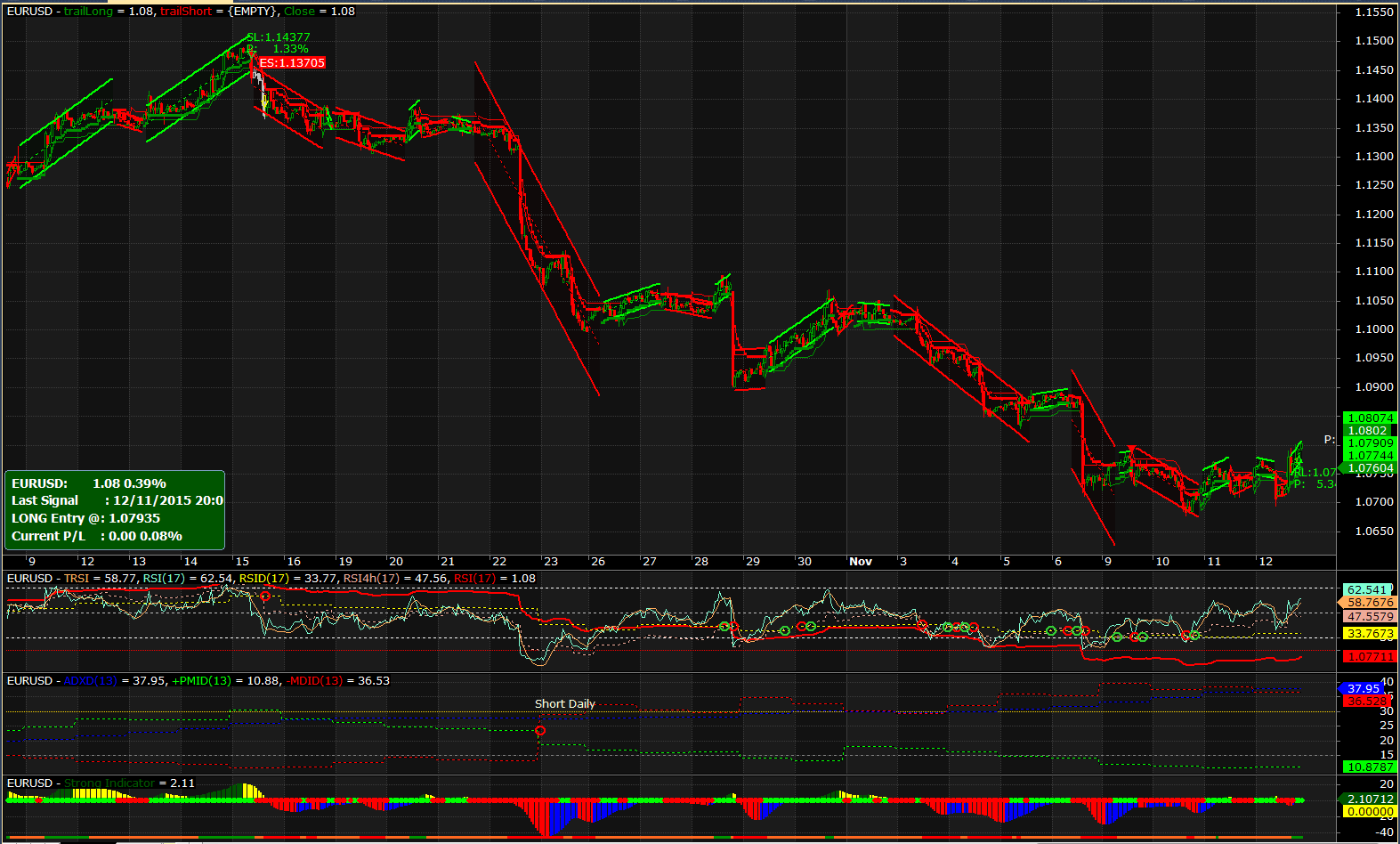Click the -MDID(13) = 36.53 pane label
Image resolution: width=1400 pixels, height=844 pixels.
tap(337, 681)
